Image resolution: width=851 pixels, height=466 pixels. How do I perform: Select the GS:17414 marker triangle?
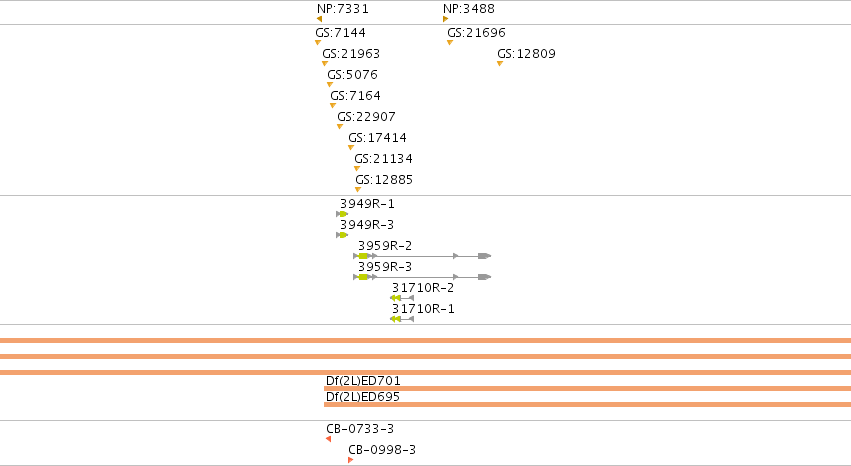pyautogui.click(x=351, y=148)
